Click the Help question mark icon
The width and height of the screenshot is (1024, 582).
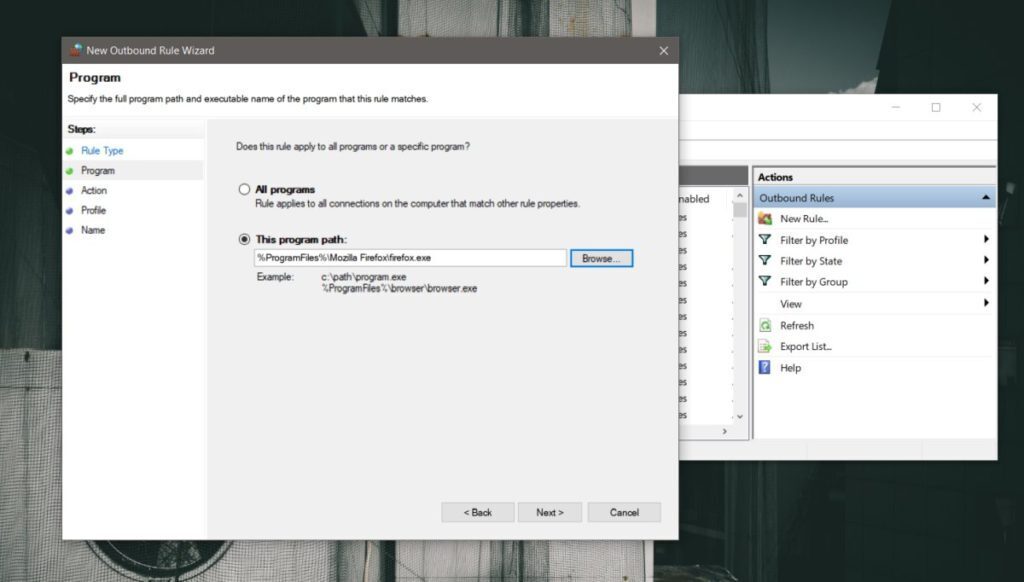[763, 367]
